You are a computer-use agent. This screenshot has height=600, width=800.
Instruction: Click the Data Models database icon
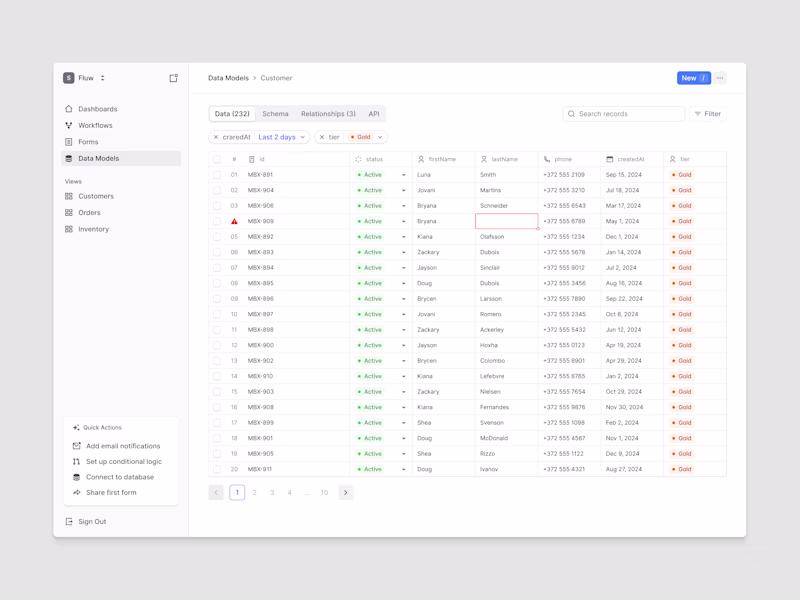69,158
